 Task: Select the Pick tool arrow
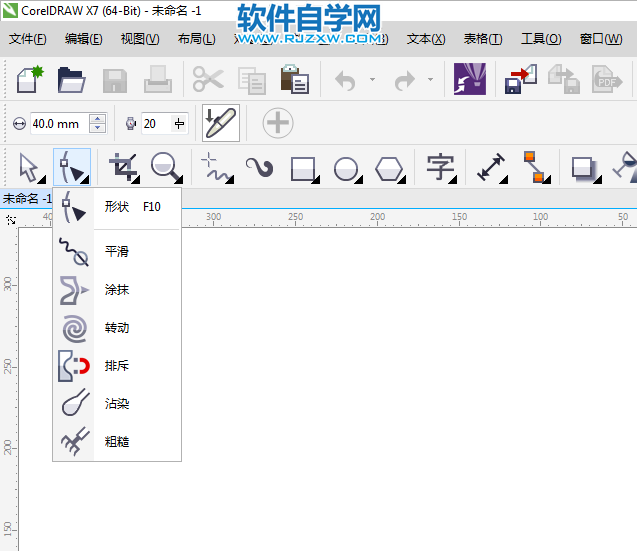point(32,167)
